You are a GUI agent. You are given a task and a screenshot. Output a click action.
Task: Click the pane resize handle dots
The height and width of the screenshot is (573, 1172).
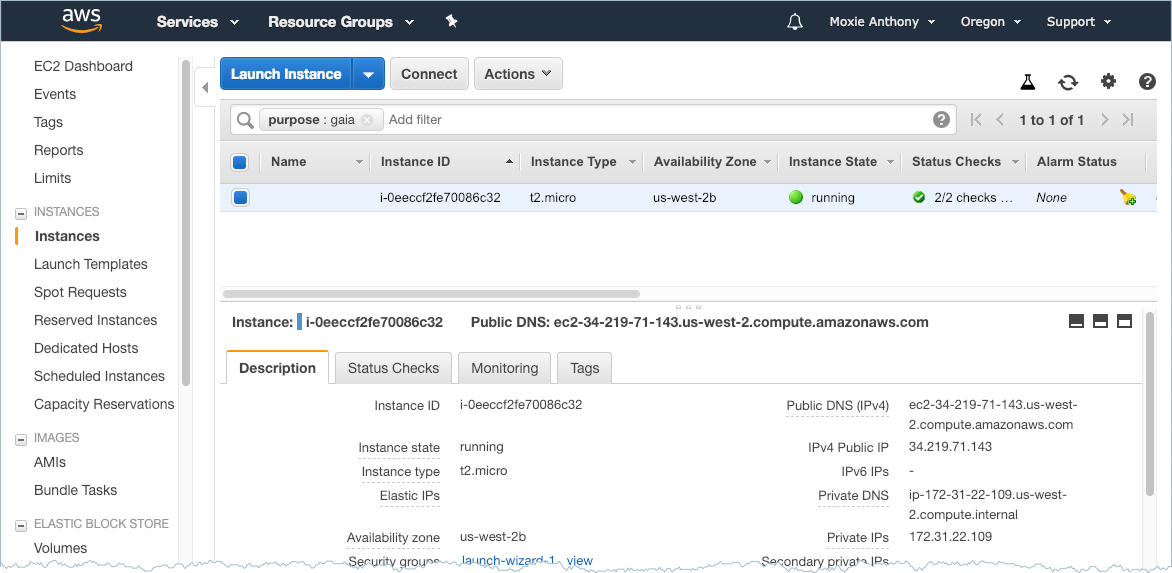click(x=688, y=306)
